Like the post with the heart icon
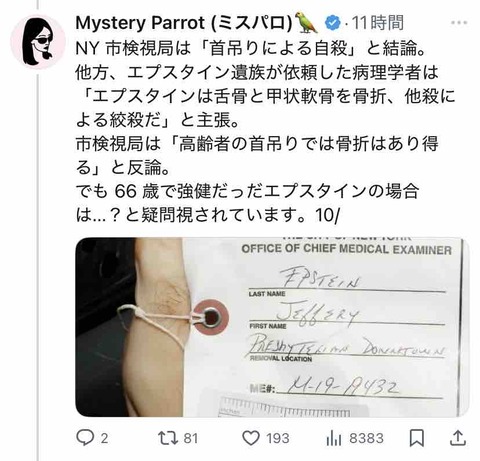Image resolution: width=480 pixels, height=461 pixels. pos(251,438)
